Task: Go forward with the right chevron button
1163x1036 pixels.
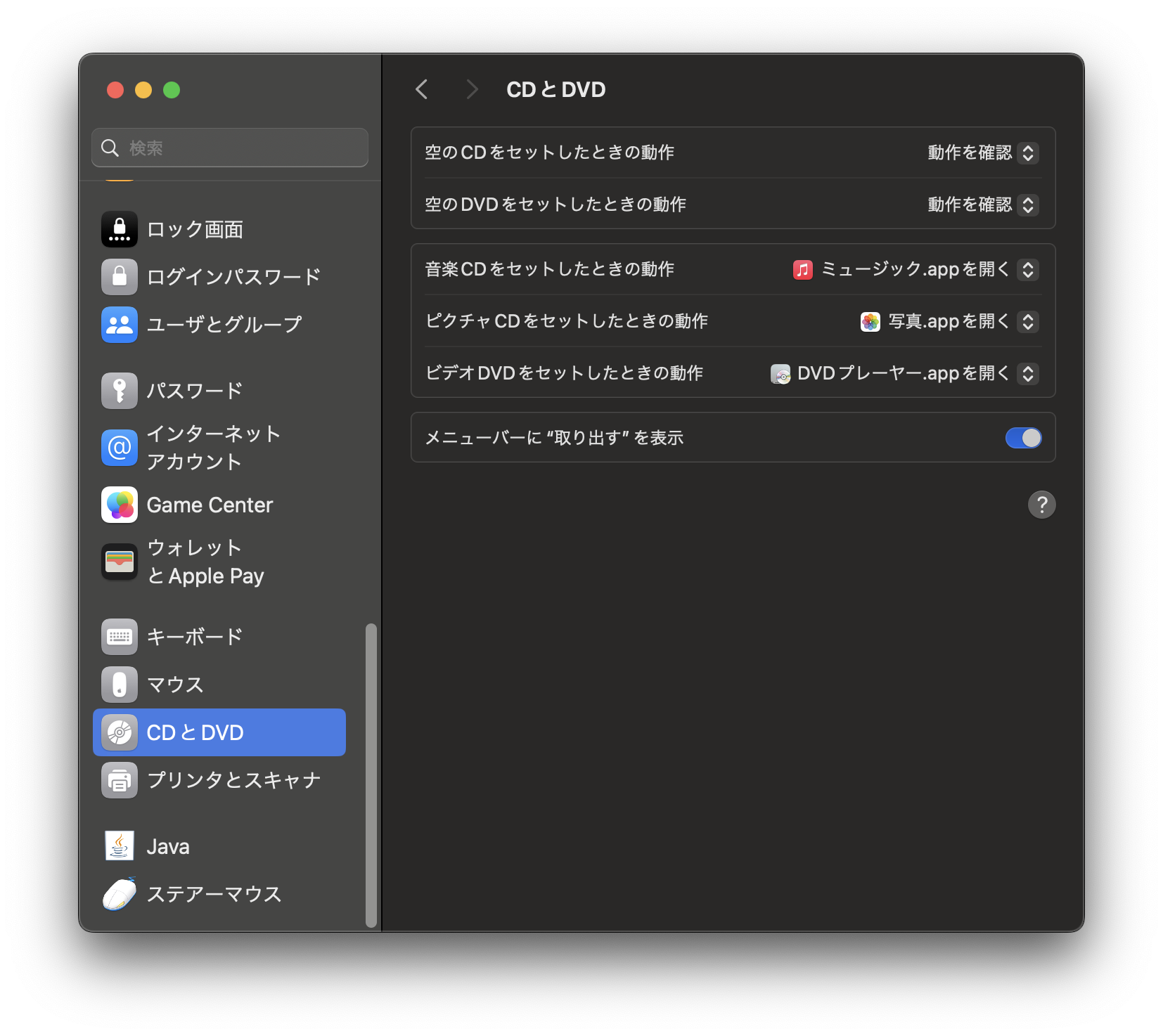Action: pos(472,89)
